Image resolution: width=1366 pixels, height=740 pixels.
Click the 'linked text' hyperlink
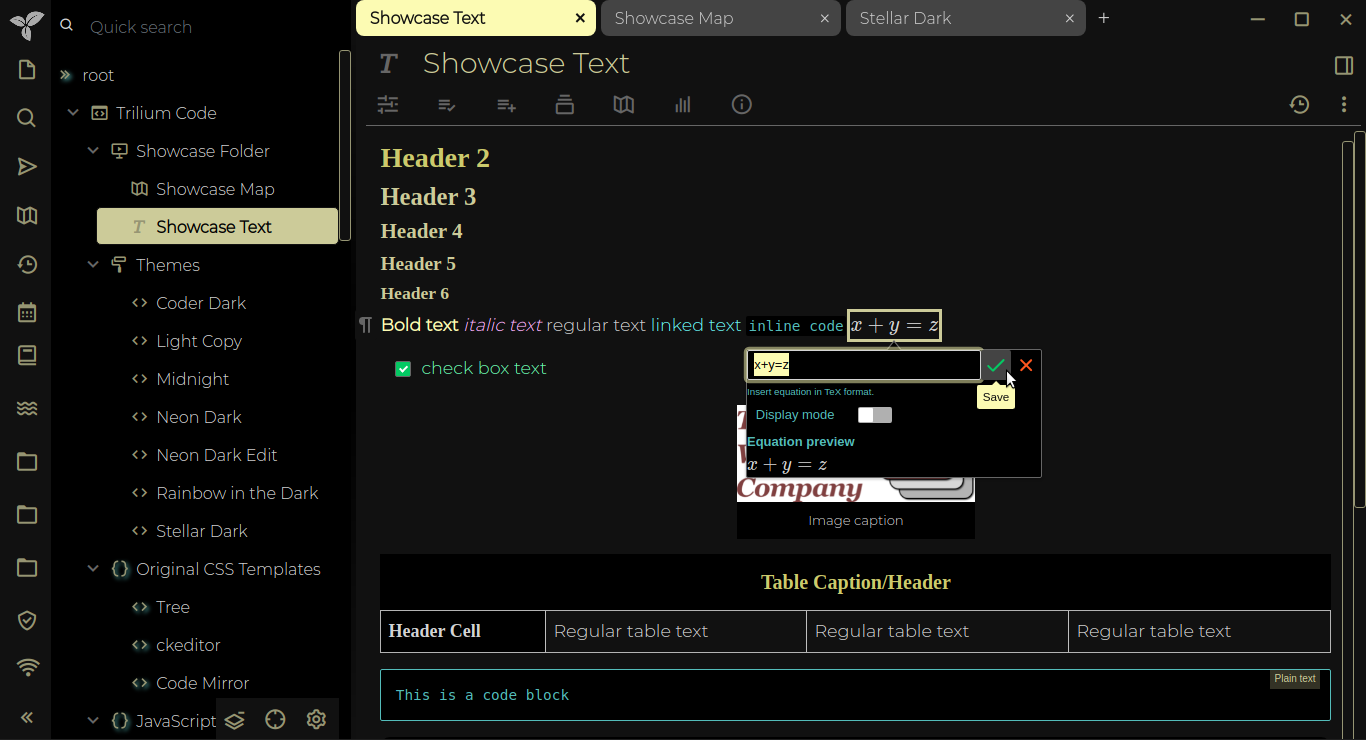point(696,325)
